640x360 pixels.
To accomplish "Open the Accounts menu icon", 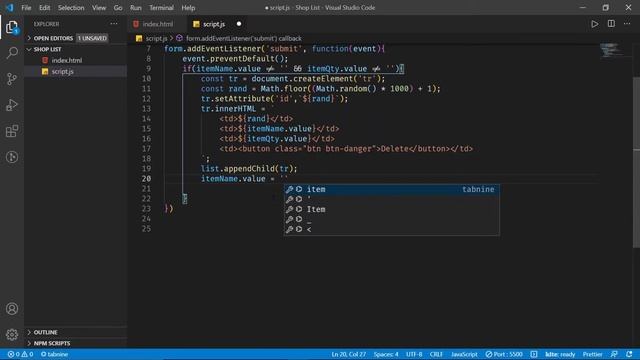I will coord(12,309).
